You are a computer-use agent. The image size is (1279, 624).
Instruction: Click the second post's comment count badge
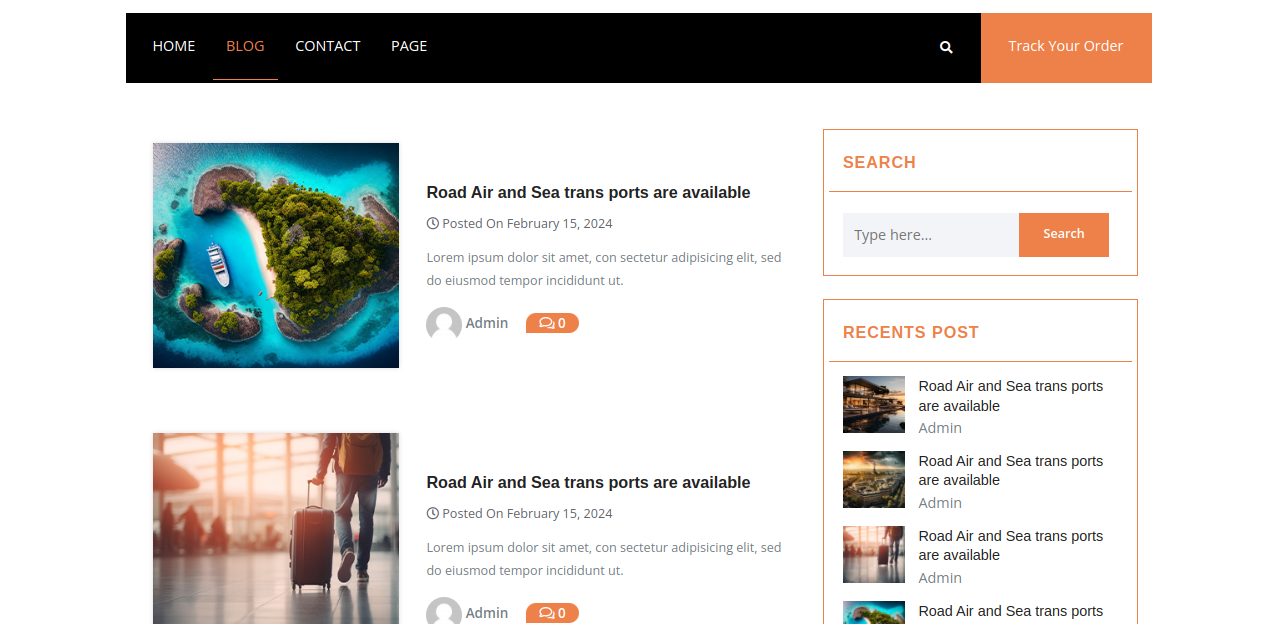pos(552,613)
